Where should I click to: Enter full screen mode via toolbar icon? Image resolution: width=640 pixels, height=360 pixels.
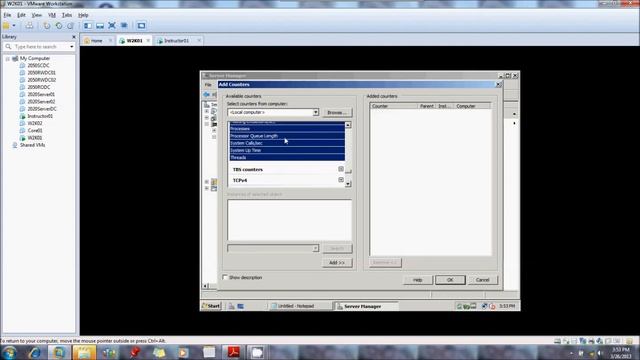point(112,26)
